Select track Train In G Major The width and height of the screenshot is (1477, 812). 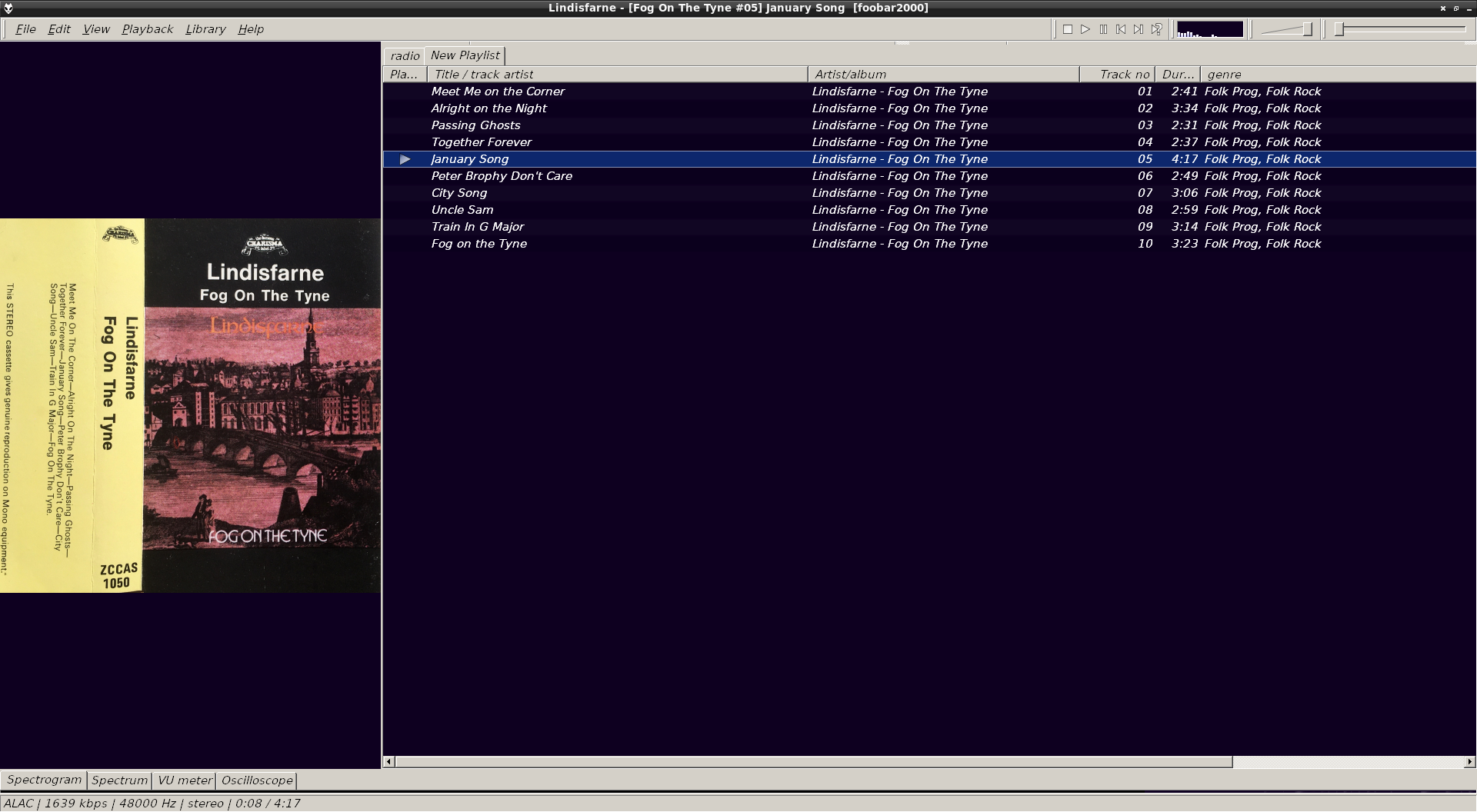tap(929, 227)
